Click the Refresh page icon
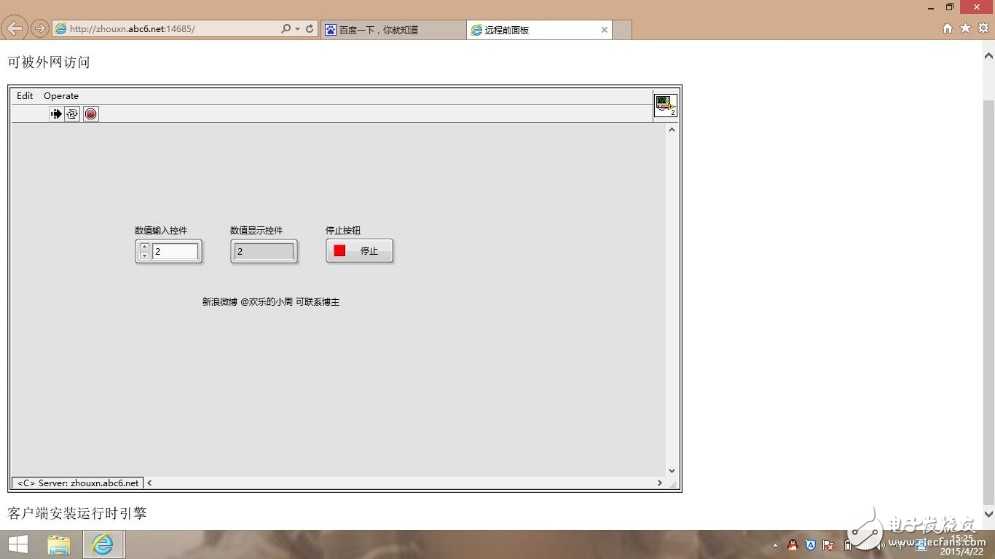 309,29
